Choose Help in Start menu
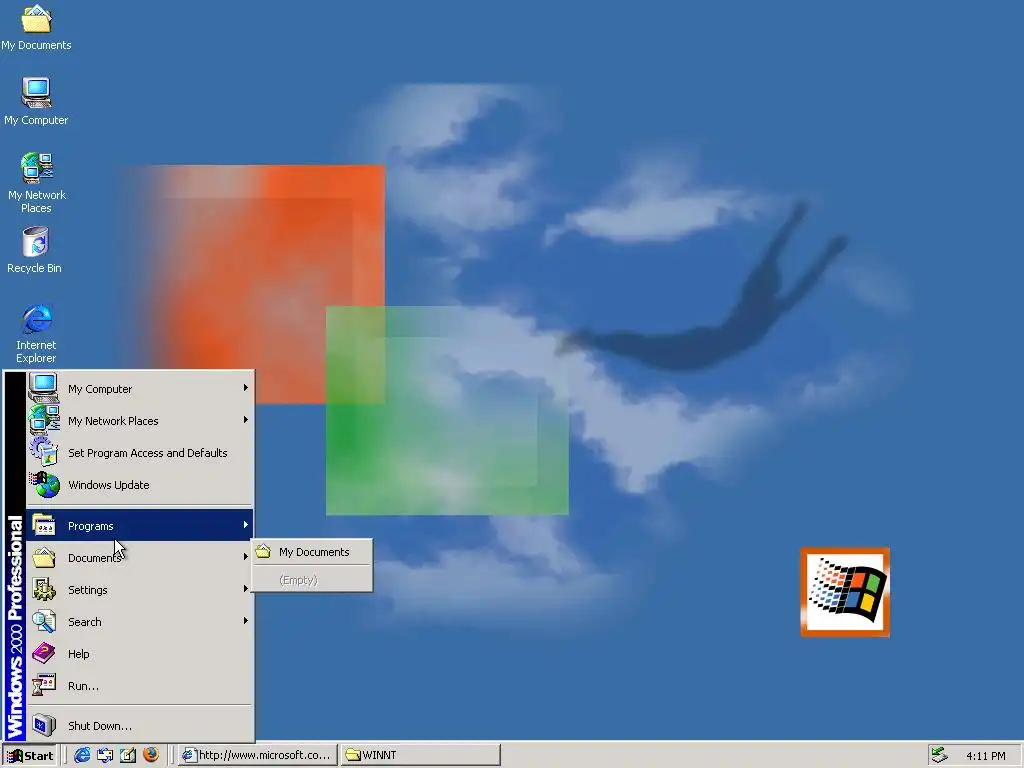1024x768 pixels. pos(139,653)
